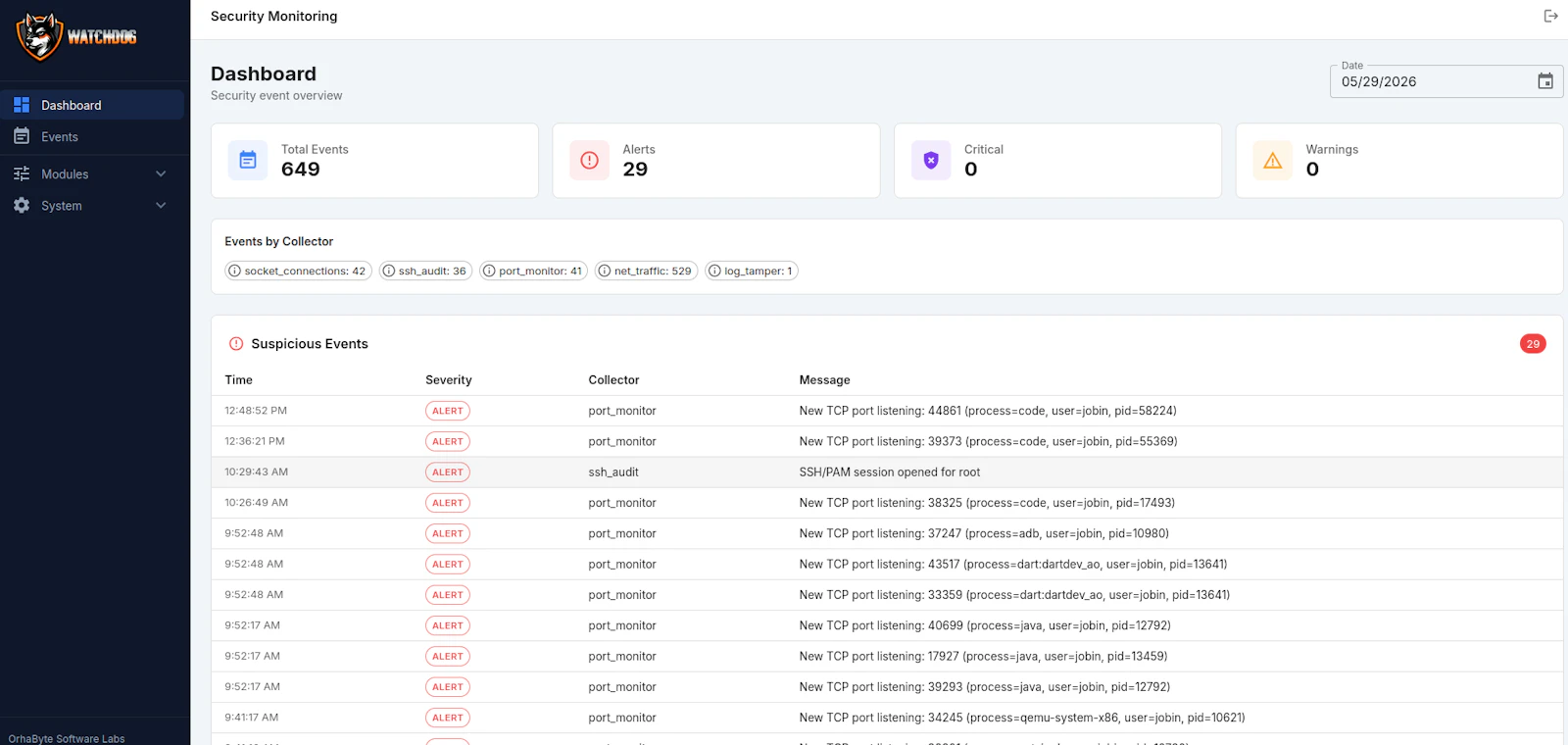The image size is (1568, 745).
Task: Click the Critical purple shield icon
Action: click(931, 160)
